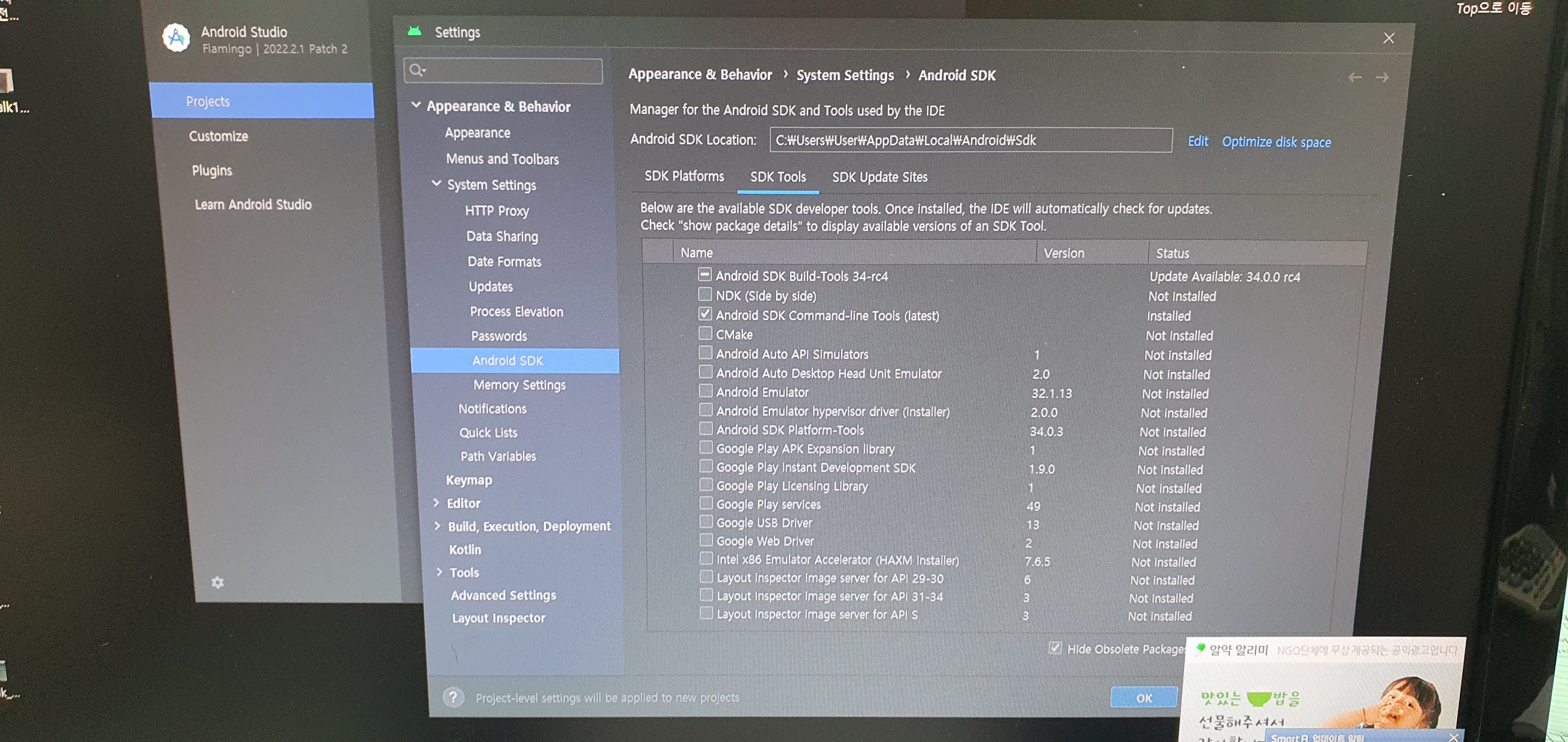This screenshot has width=1568, height=742.
Task: Close the Settings dialog
Action: pos(1388,38)
